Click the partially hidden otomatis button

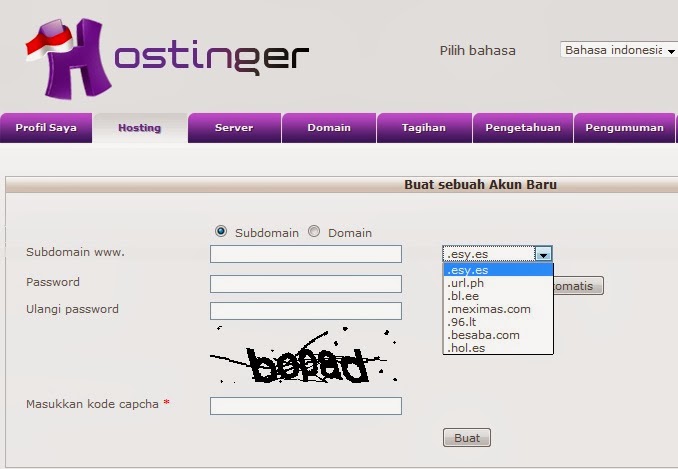pos(579,286)
